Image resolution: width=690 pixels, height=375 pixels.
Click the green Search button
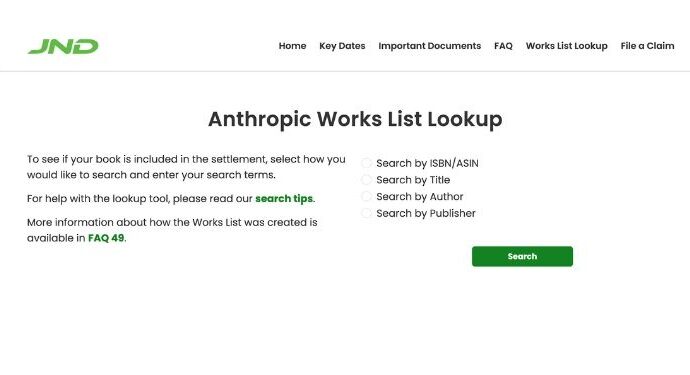522,256
